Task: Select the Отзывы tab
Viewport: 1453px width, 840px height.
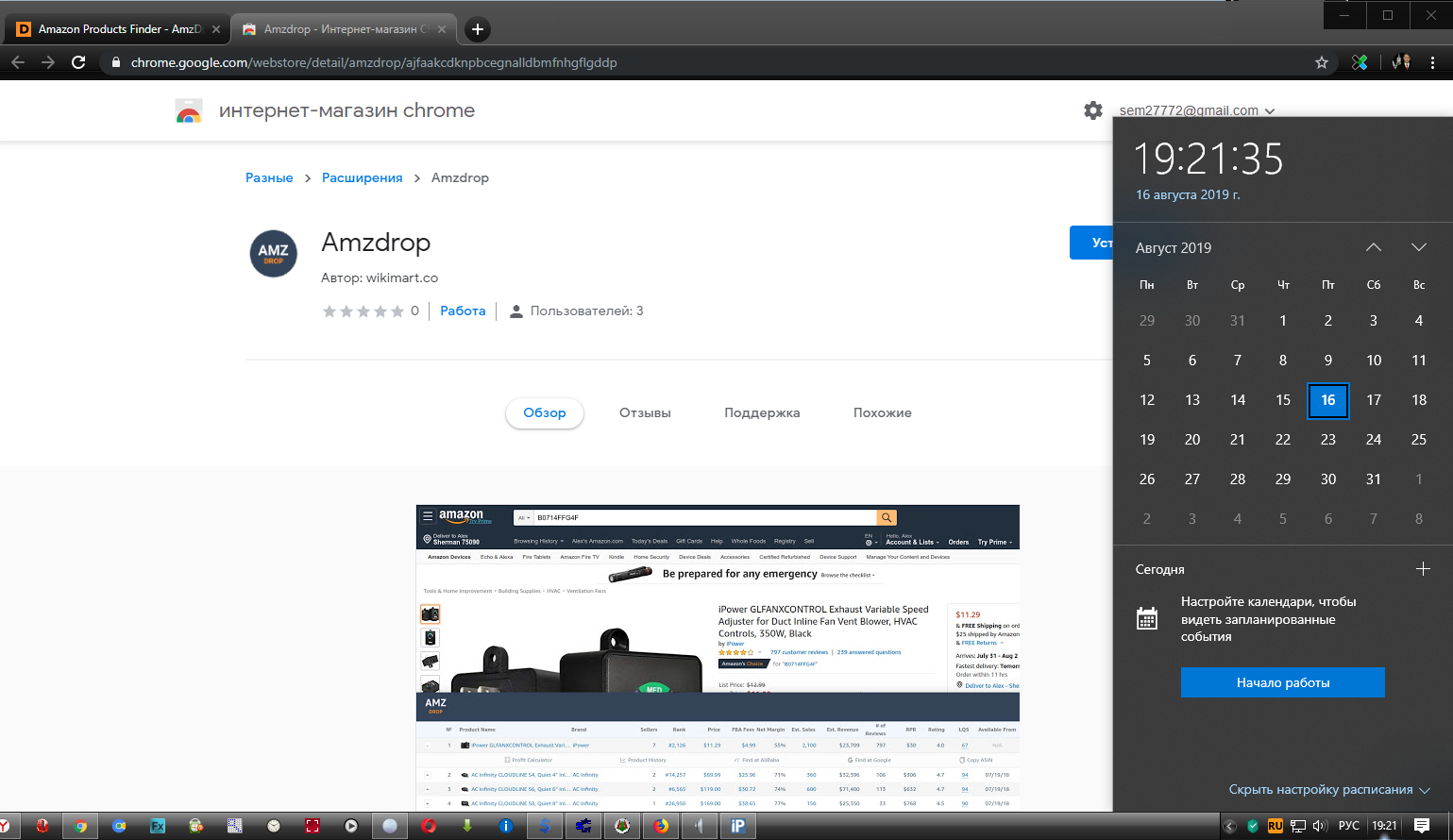Action: point(645,413)
